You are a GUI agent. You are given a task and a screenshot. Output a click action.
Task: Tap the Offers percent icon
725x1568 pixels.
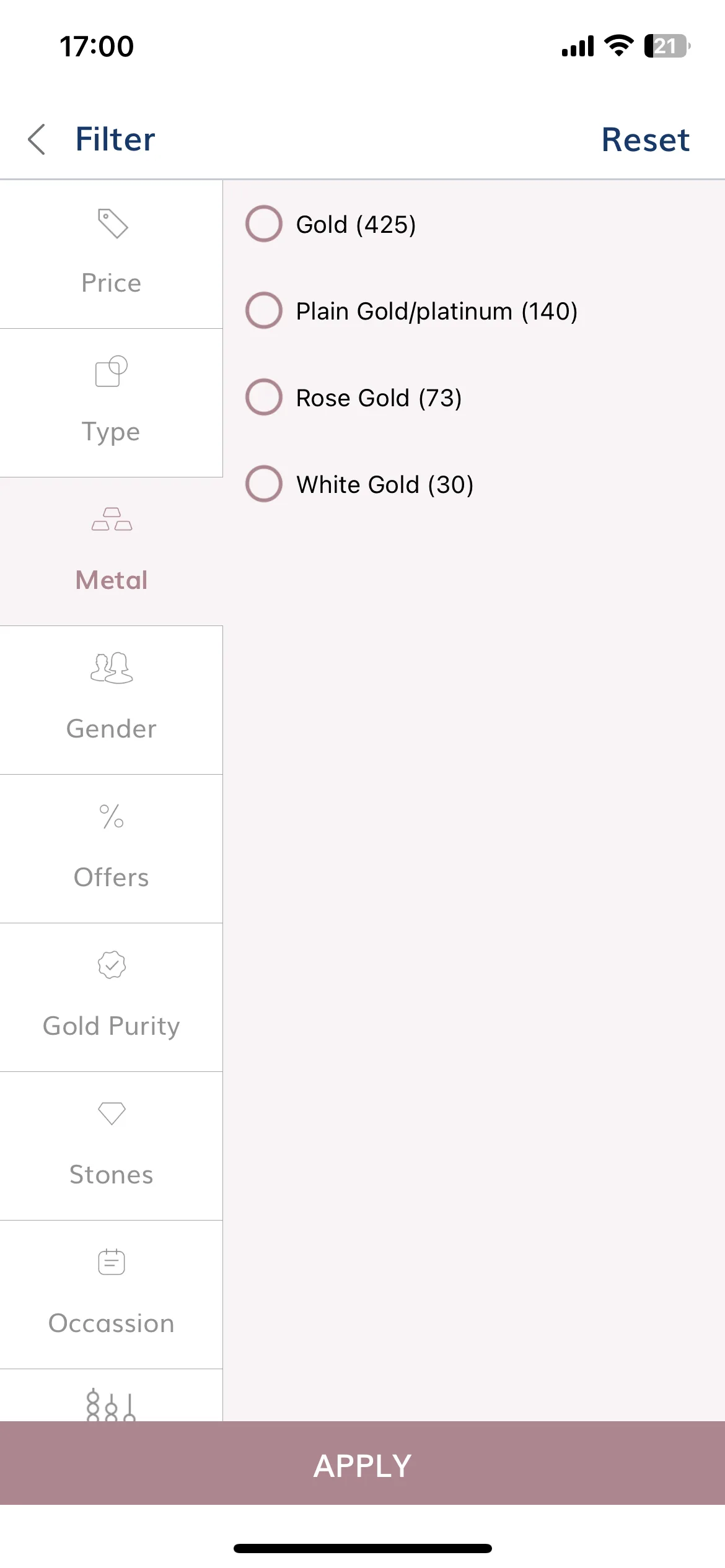[112, 816]
